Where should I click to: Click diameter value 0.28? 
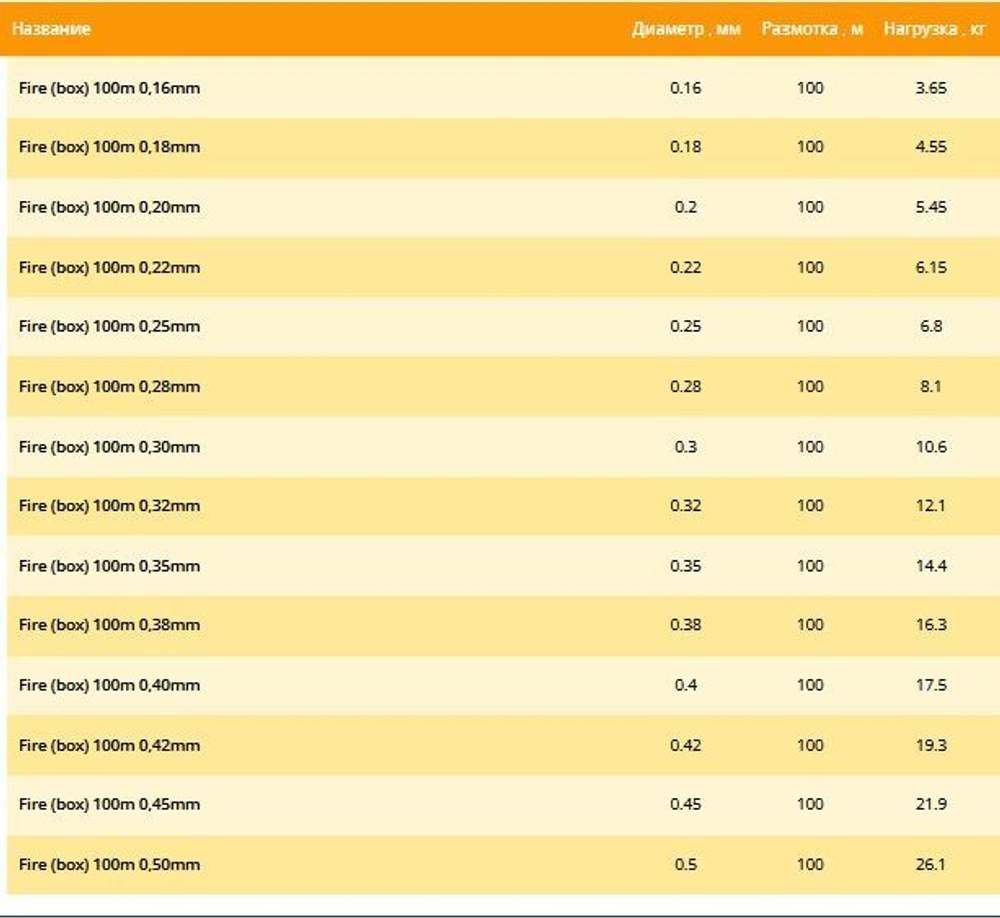(x=686, y=387)
